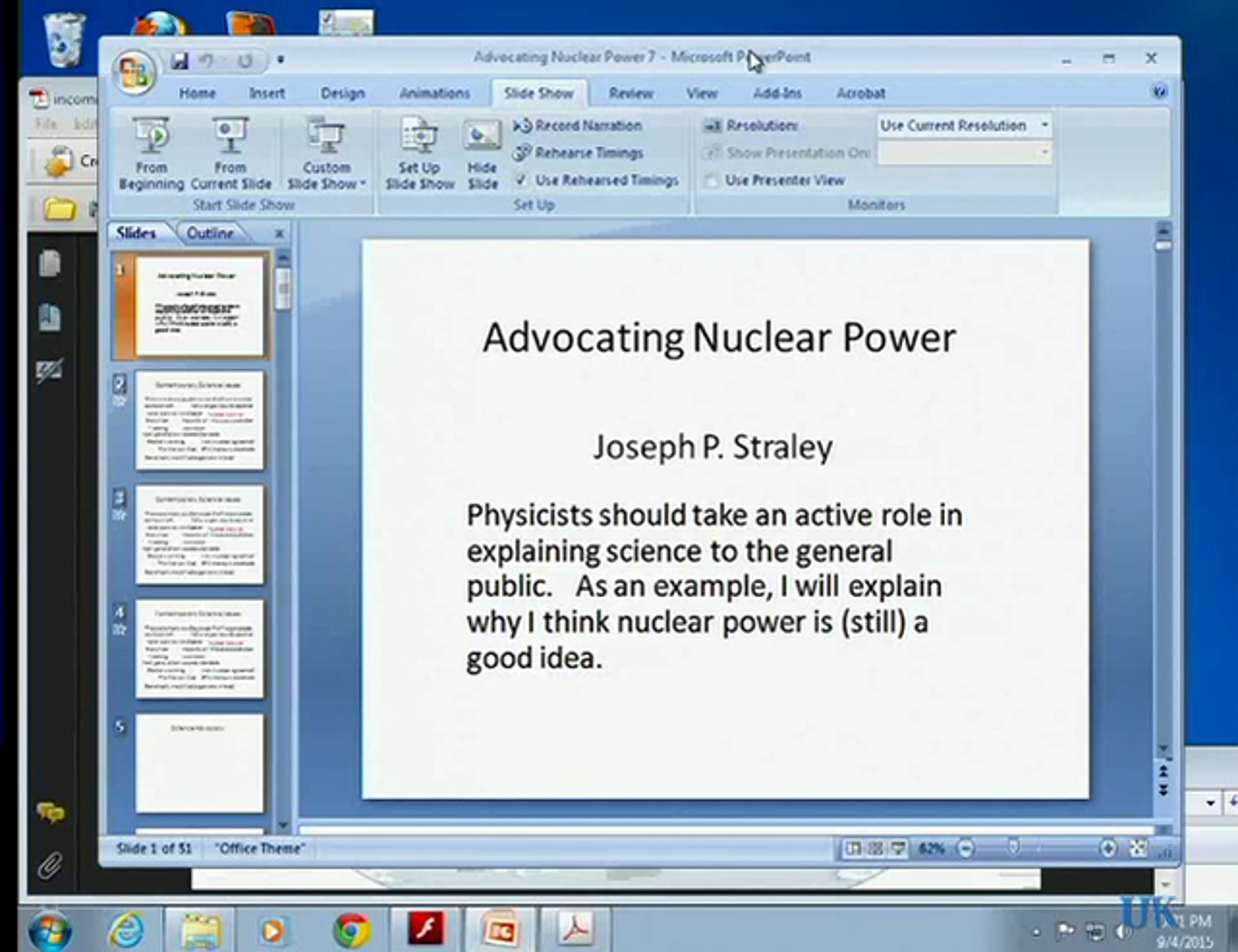
Task: Click Slide 1 of 51 indicator
Action: click(x=154, y=848)
